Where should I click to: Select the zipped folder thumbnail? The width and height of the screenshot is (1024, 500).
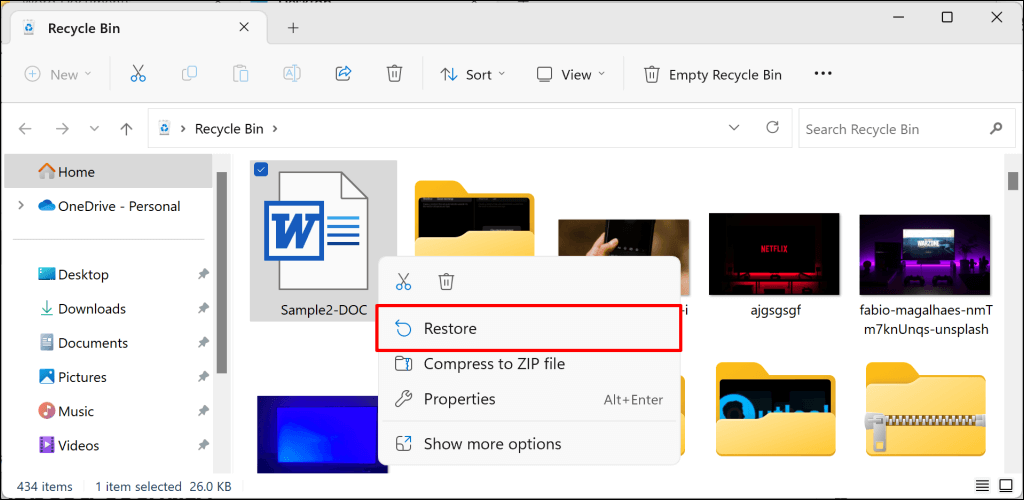click(925, 408)
